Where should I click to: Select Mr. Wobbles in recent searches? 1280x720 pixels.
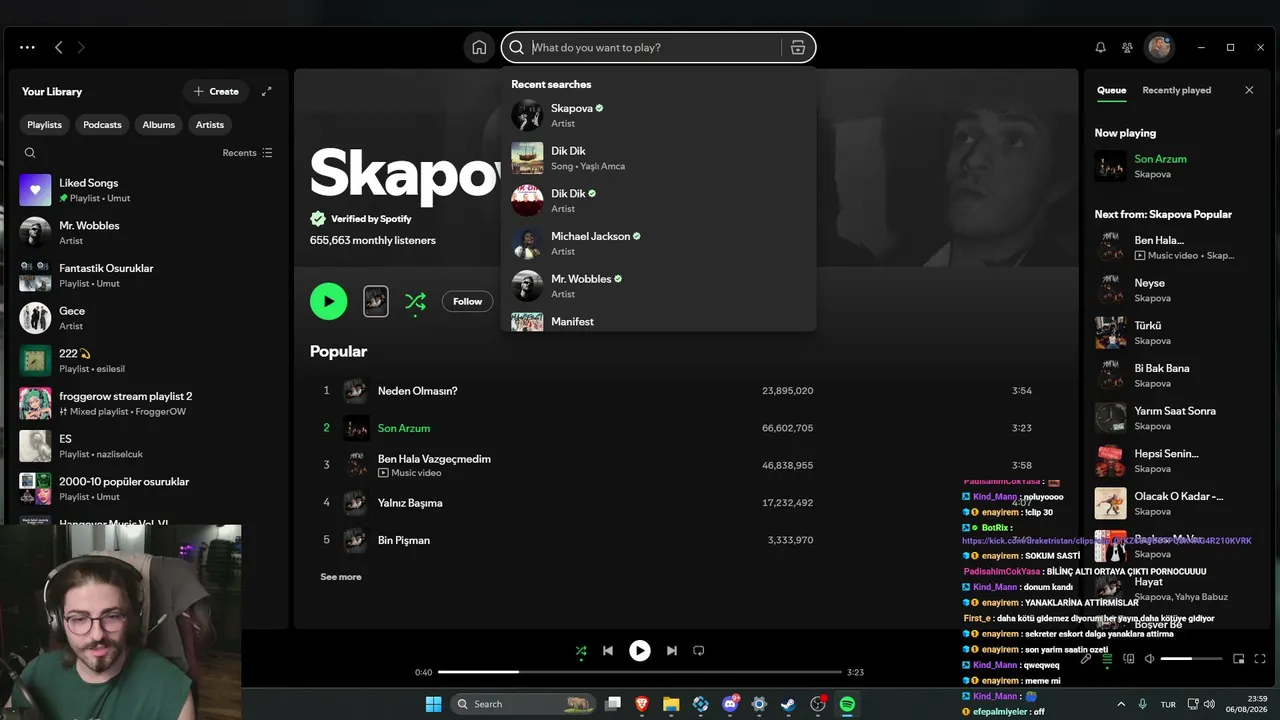coord(658,286)
